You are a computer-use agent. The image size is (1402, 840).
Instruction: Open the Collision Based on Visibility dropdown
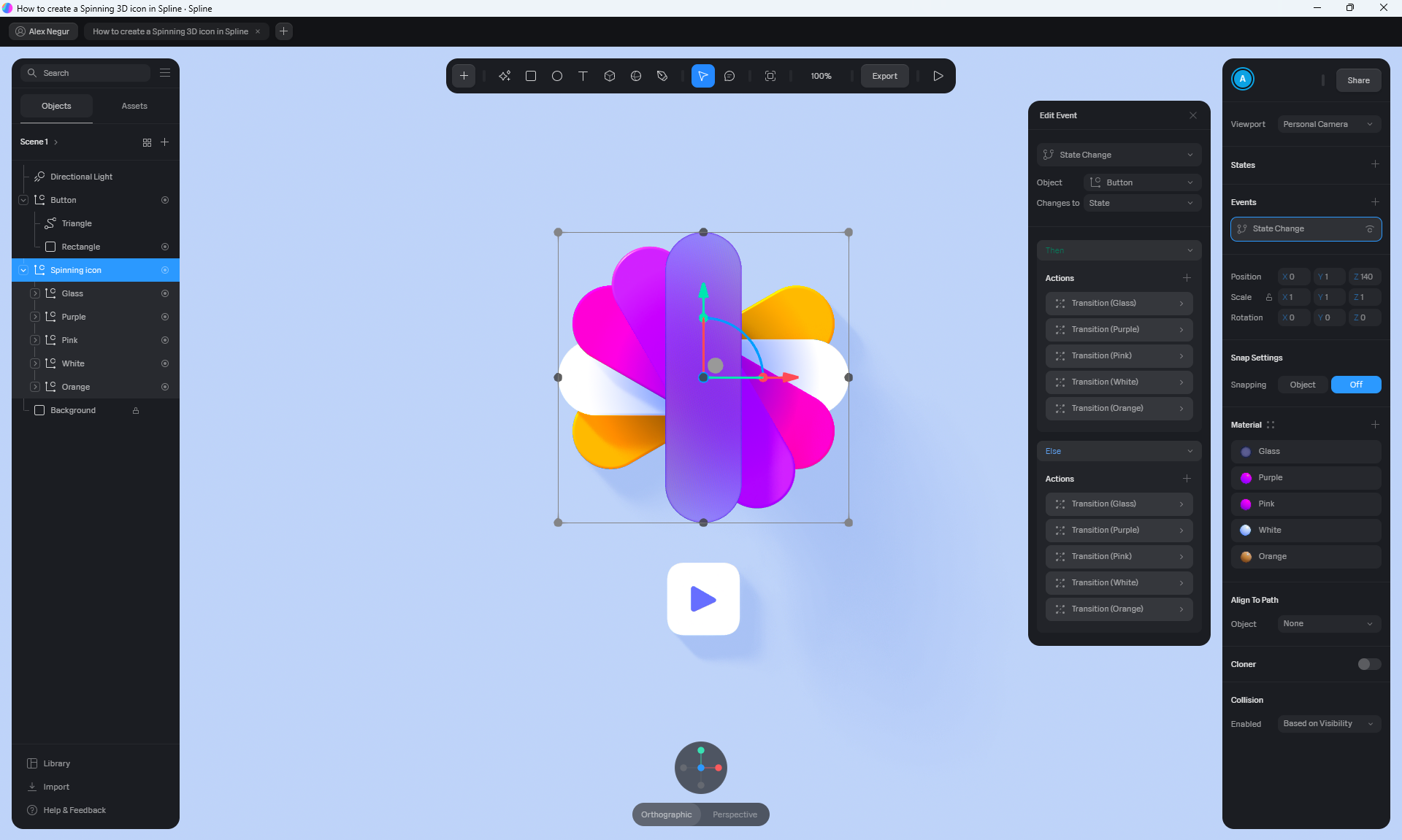[1328, 724]
